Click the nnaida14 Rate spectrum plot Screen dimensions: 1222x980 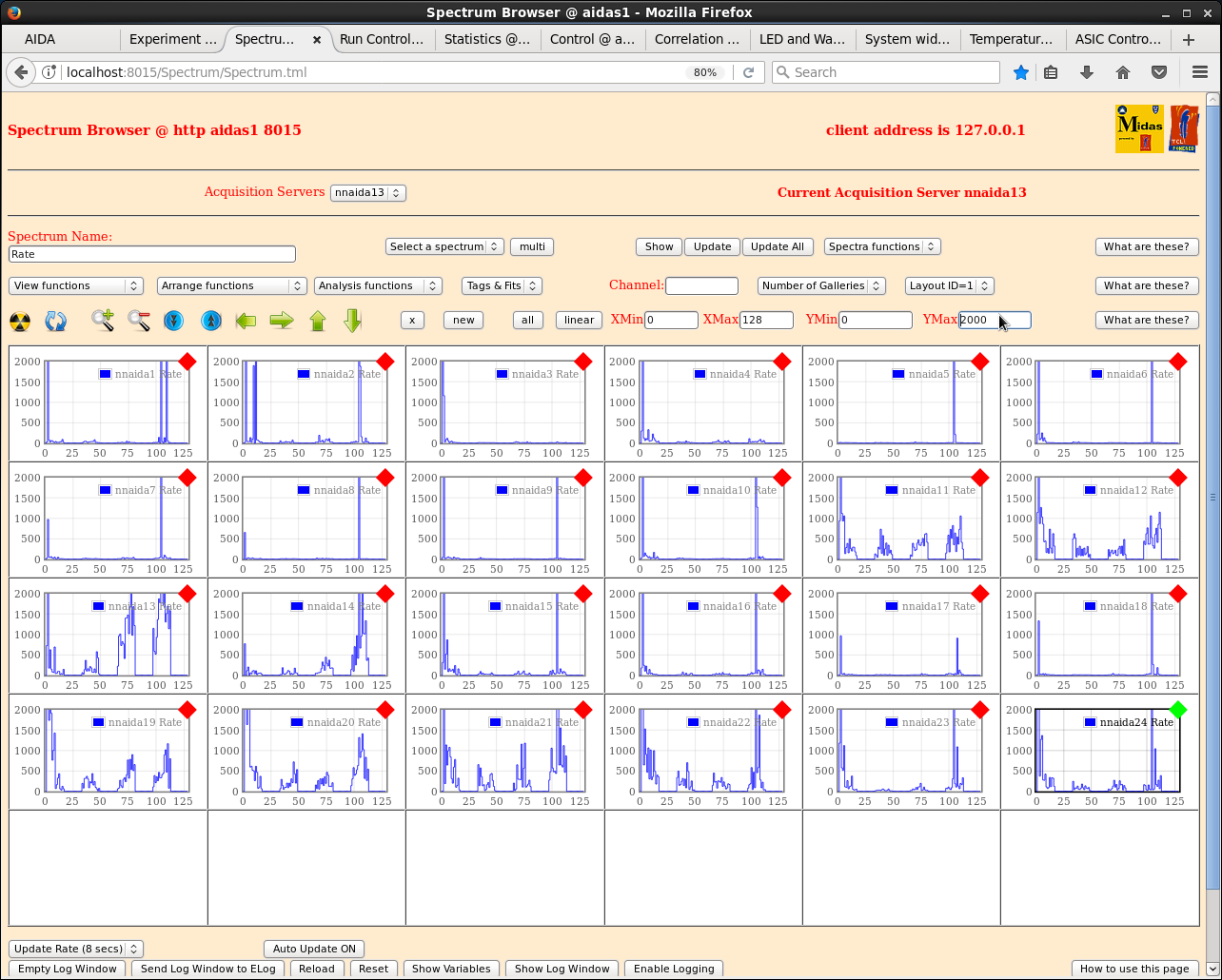tap(306, 635)
